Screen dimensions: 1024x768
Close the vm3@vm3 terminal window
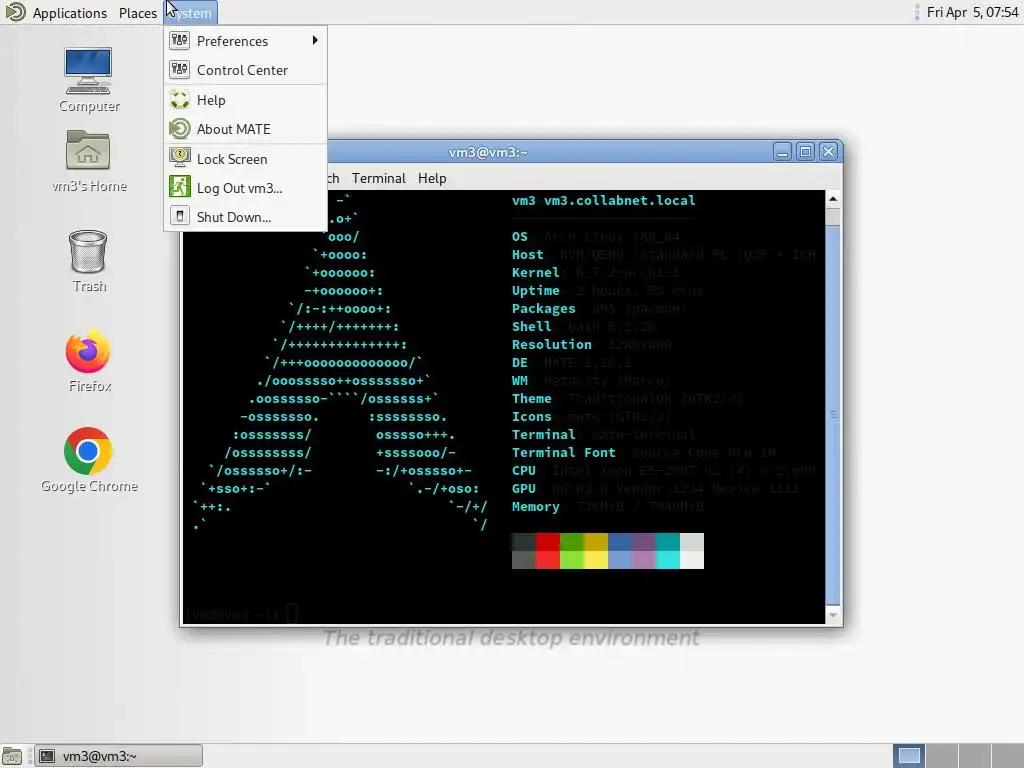point(828,152)
